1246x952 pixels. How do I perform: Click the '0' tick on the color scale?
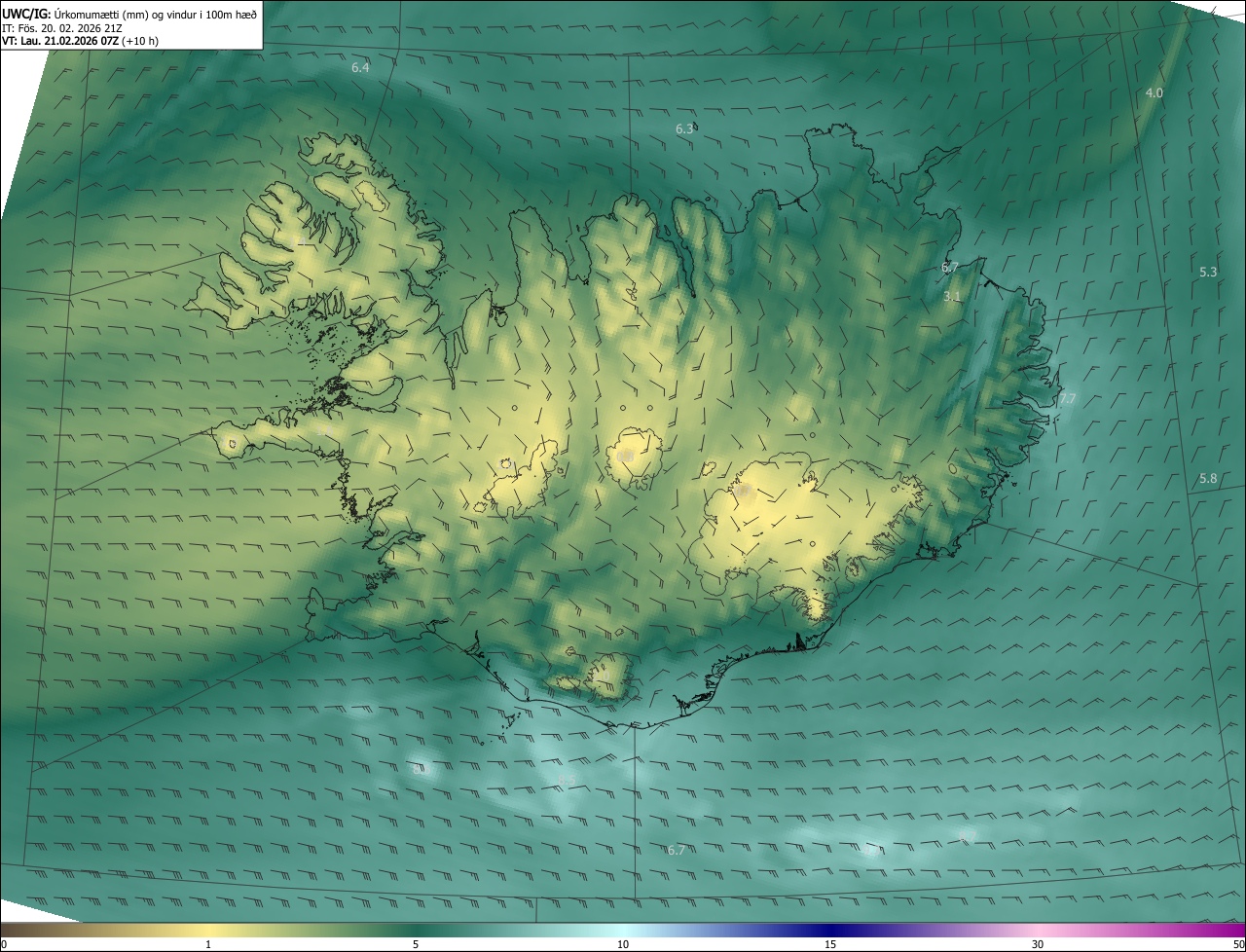tap(3, 944)
